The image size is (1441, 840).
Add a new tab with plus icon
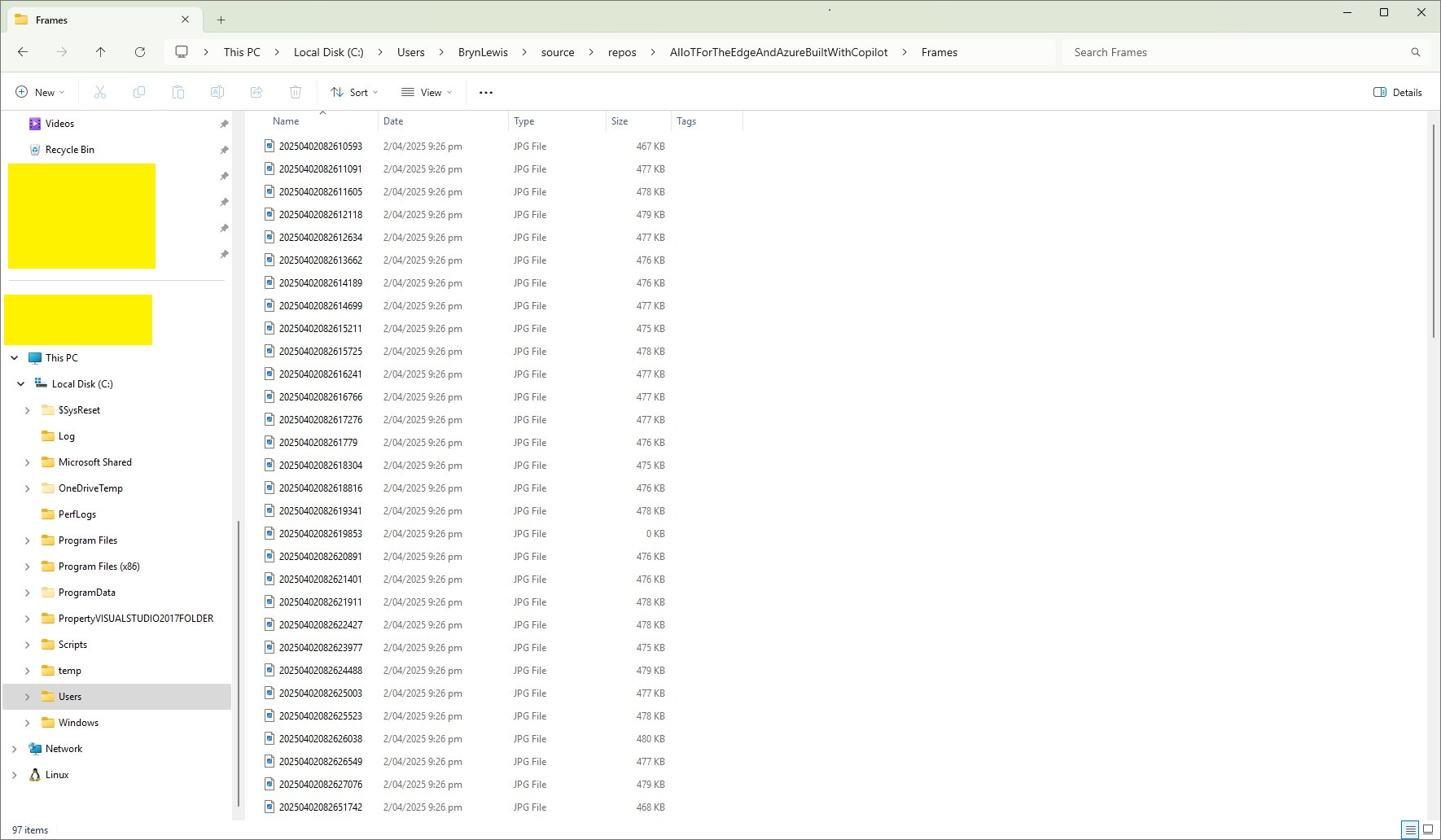click(x=221, y=20)
